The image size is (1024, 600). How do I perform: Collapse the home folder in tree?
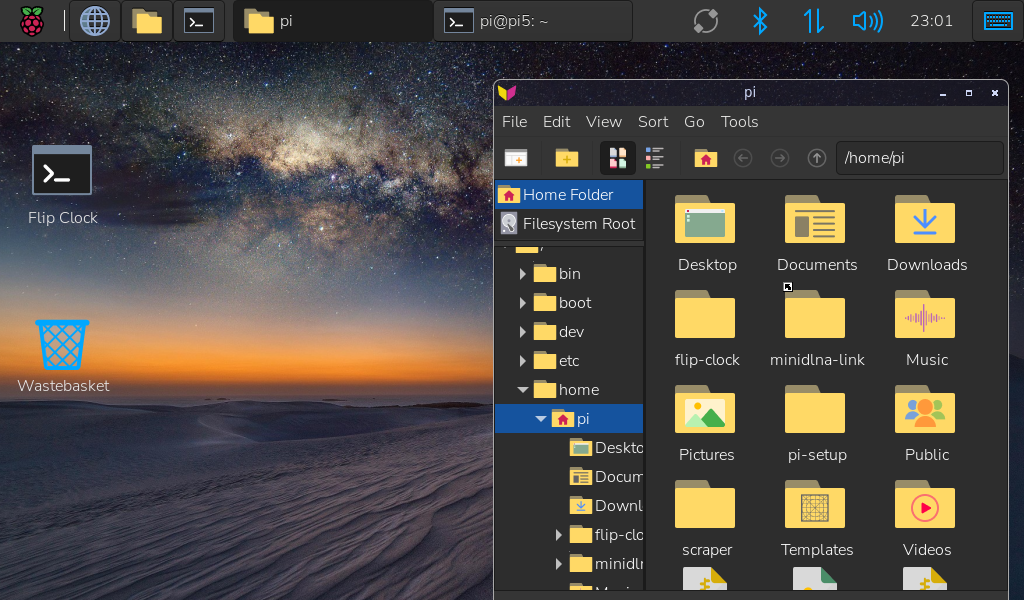522,390
